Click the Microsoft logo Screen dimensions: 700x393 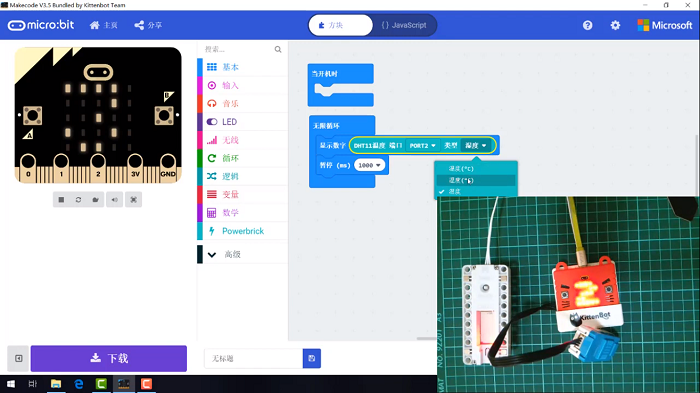click(665, 25)
